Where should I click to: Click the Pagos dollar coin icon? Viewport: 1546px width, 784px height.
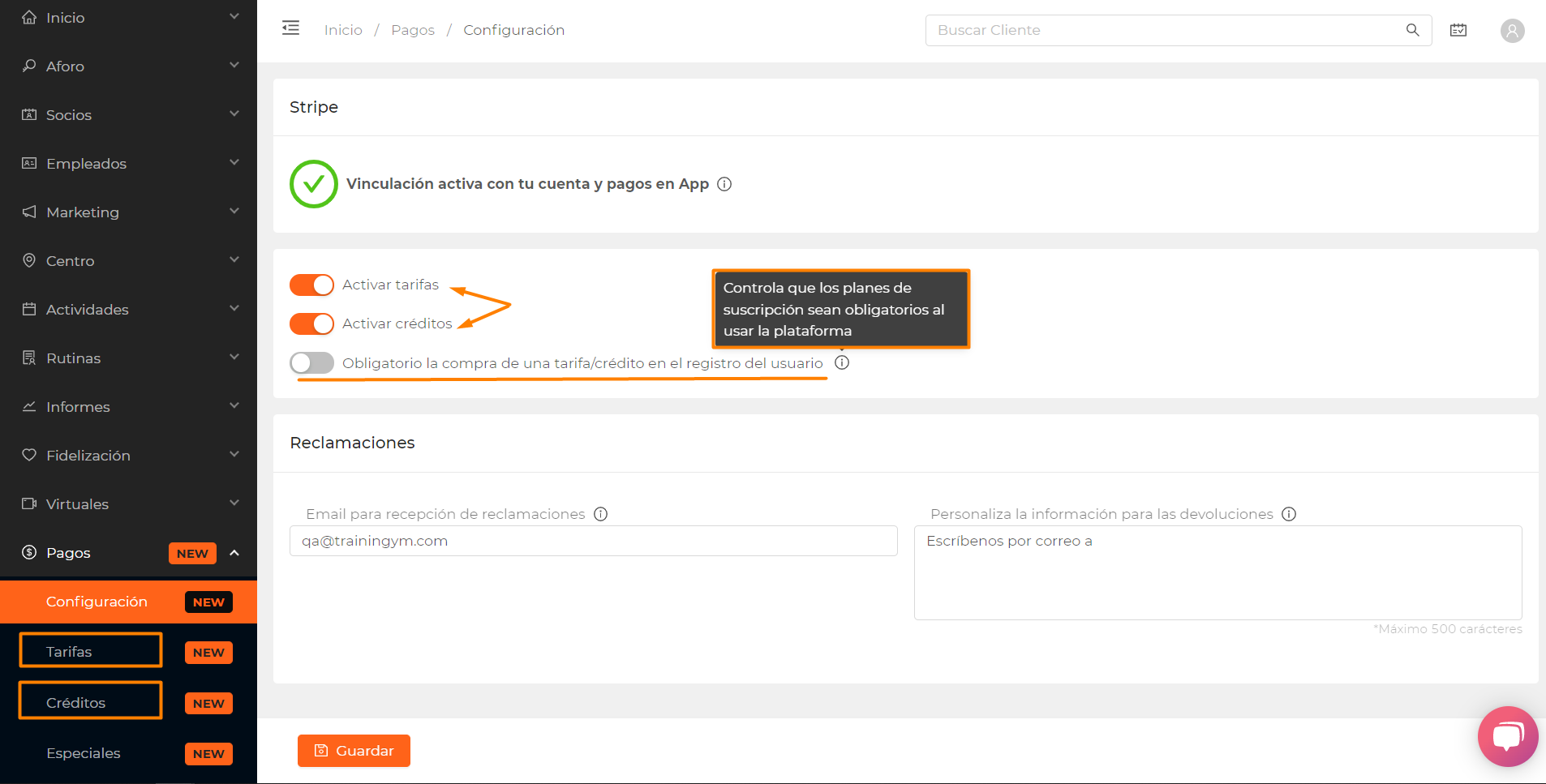29,552
